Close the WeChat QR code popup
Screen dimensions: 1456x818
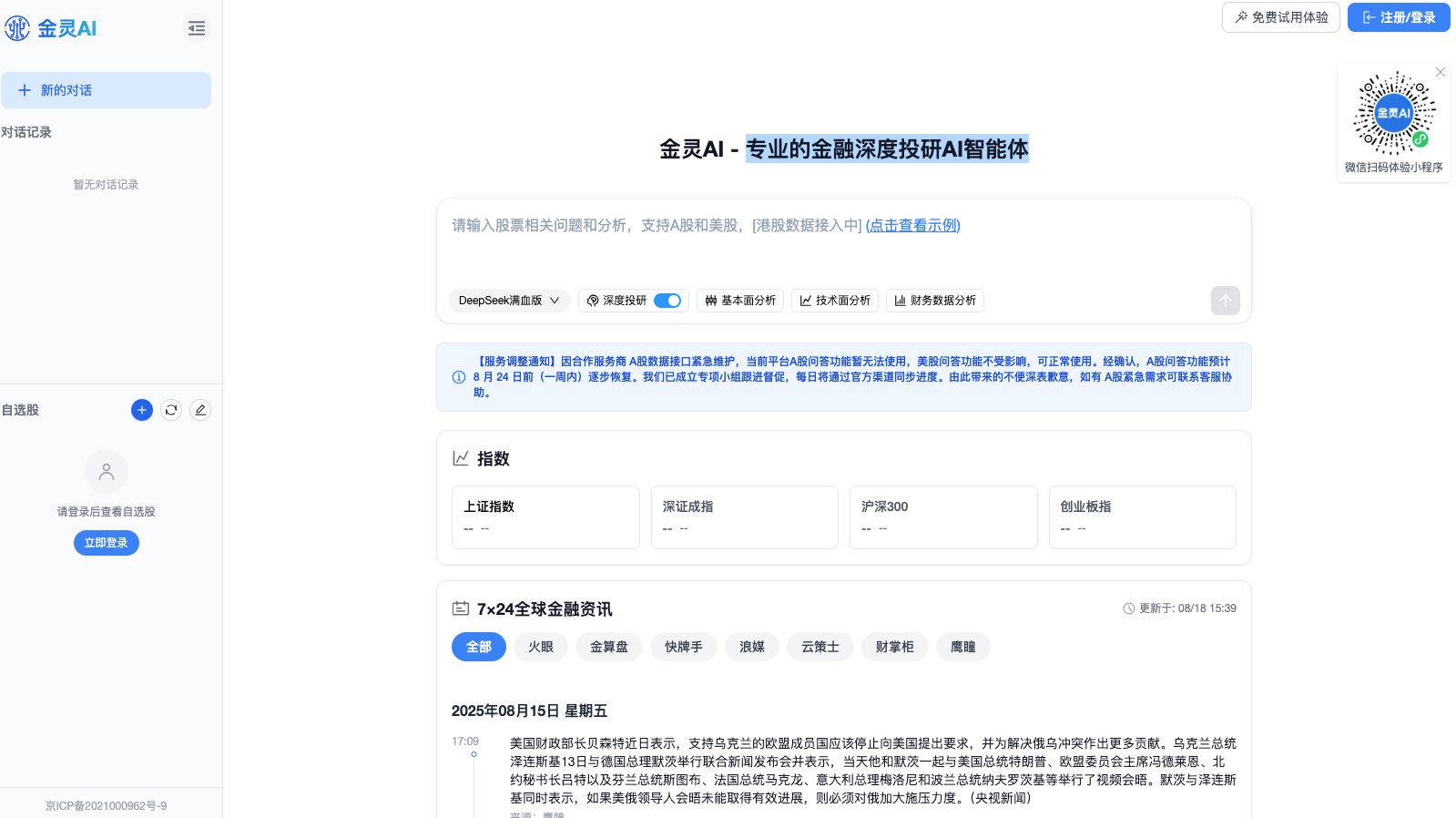(1441, 72)
